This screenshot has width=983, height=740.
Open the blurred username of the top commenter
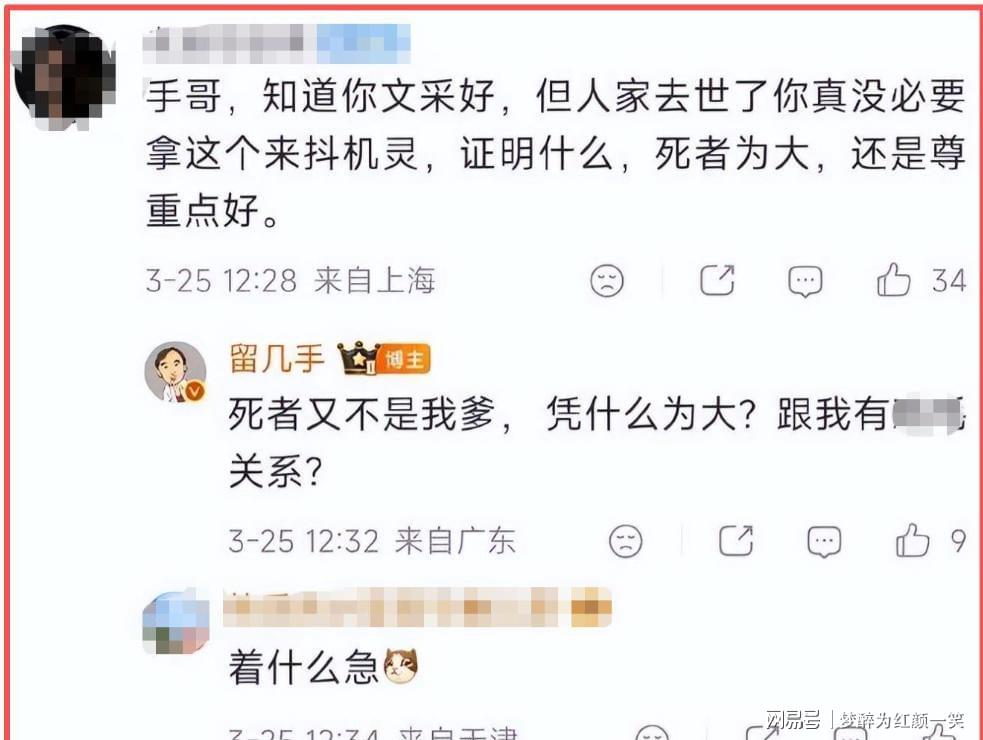click(276, 43)
